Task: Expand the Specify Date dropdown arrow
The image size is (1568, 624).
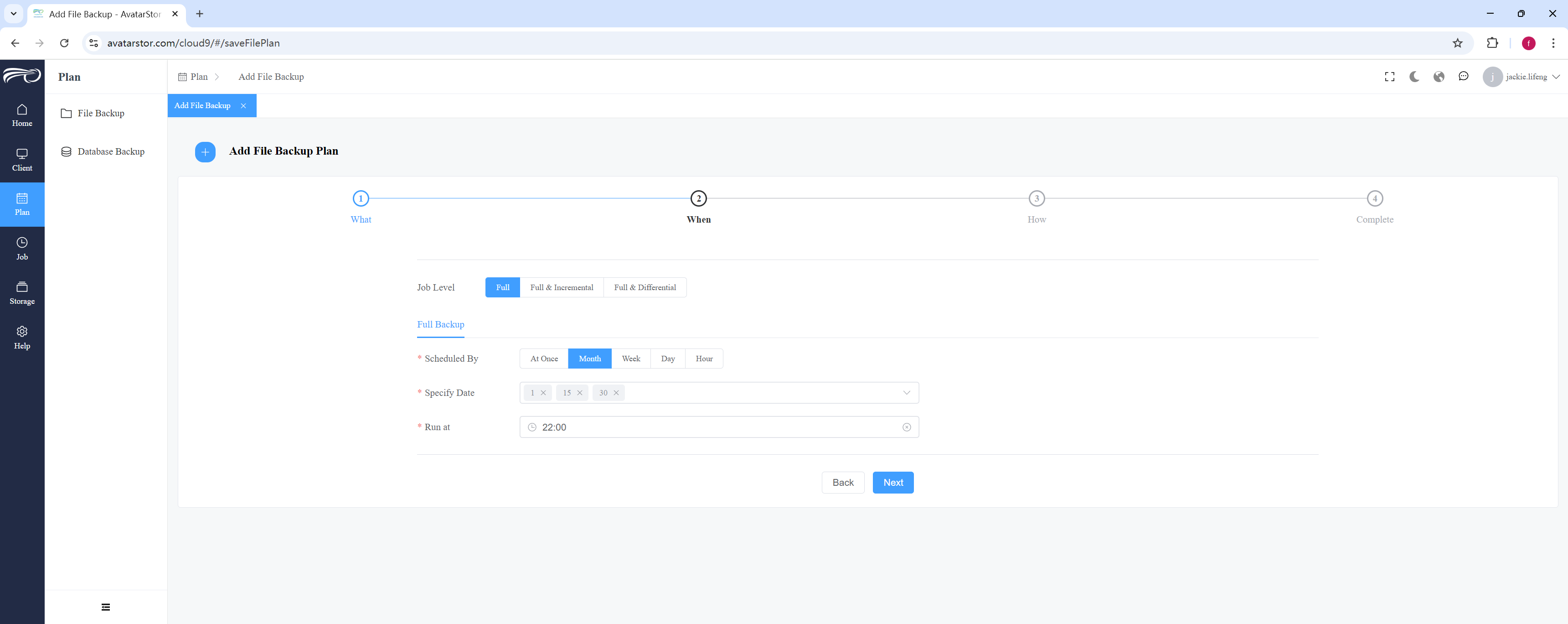Action: point(906,393)
